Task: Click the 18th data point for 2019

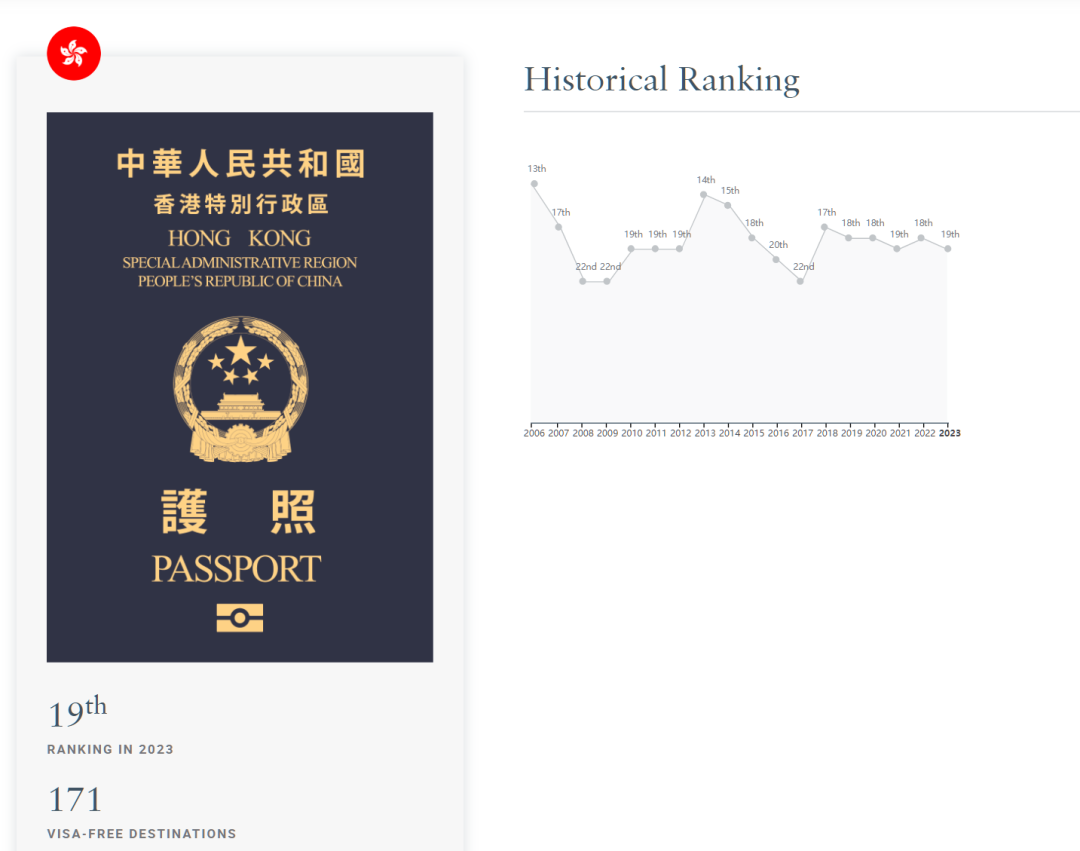Action: click(848, 238)
